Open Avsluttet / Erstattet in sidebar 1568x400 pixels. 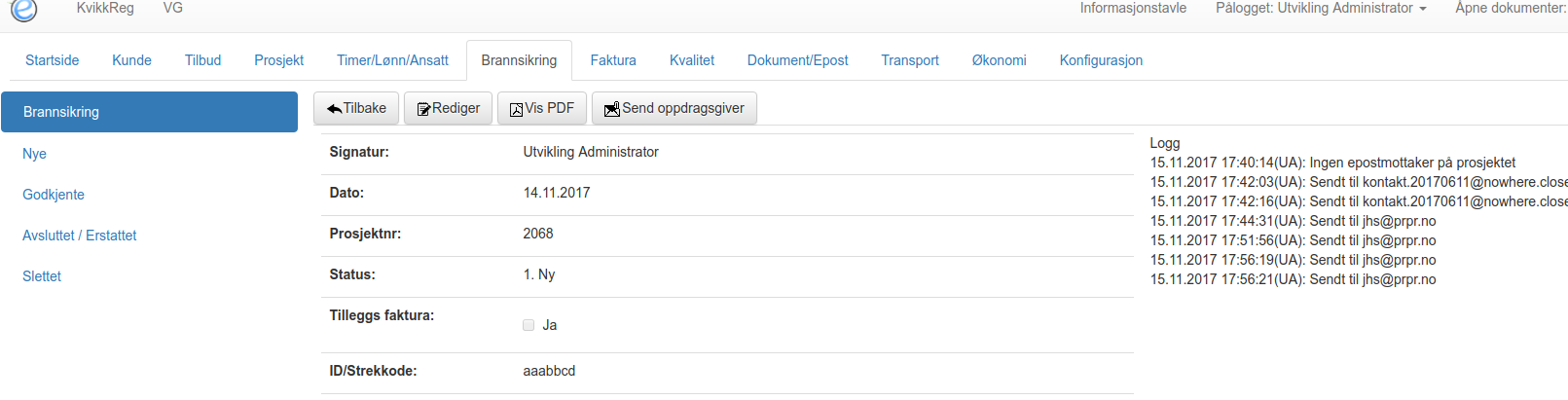coord(80,236)
